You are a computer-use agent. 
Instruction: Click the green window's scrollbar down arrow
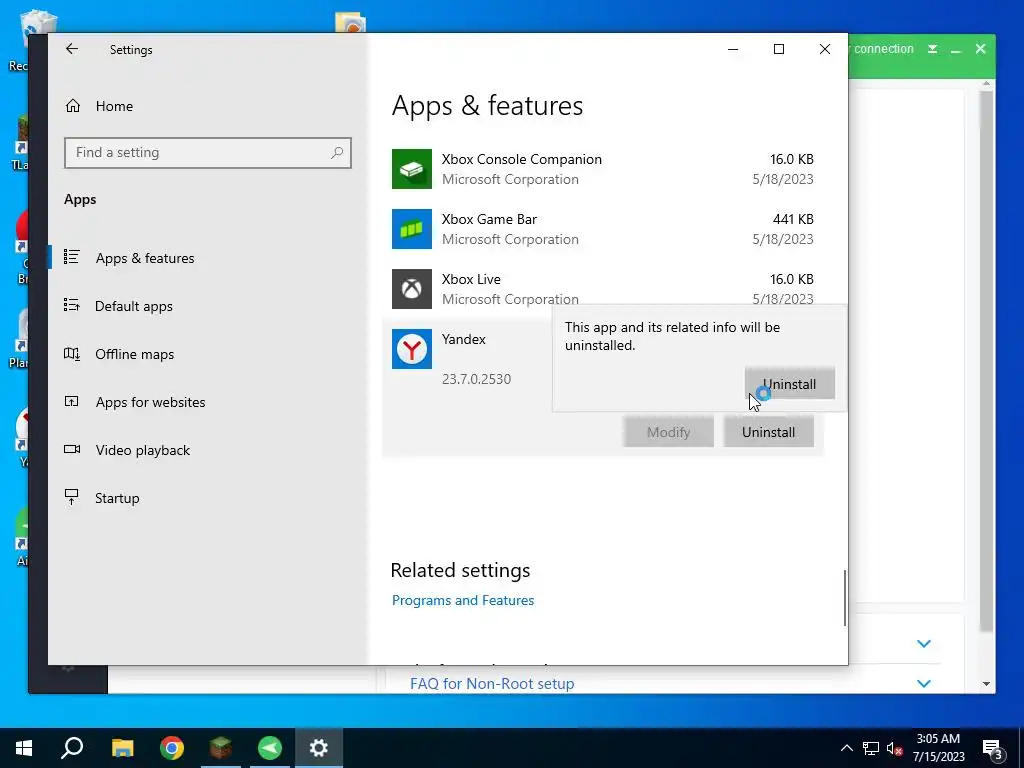[986, 684]
